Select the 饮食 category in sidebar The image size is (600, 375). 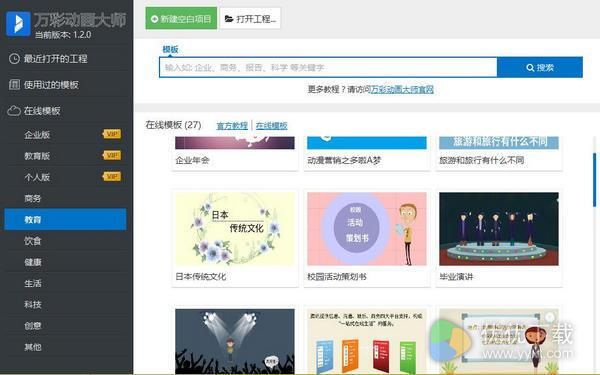(x=65, y=241)
